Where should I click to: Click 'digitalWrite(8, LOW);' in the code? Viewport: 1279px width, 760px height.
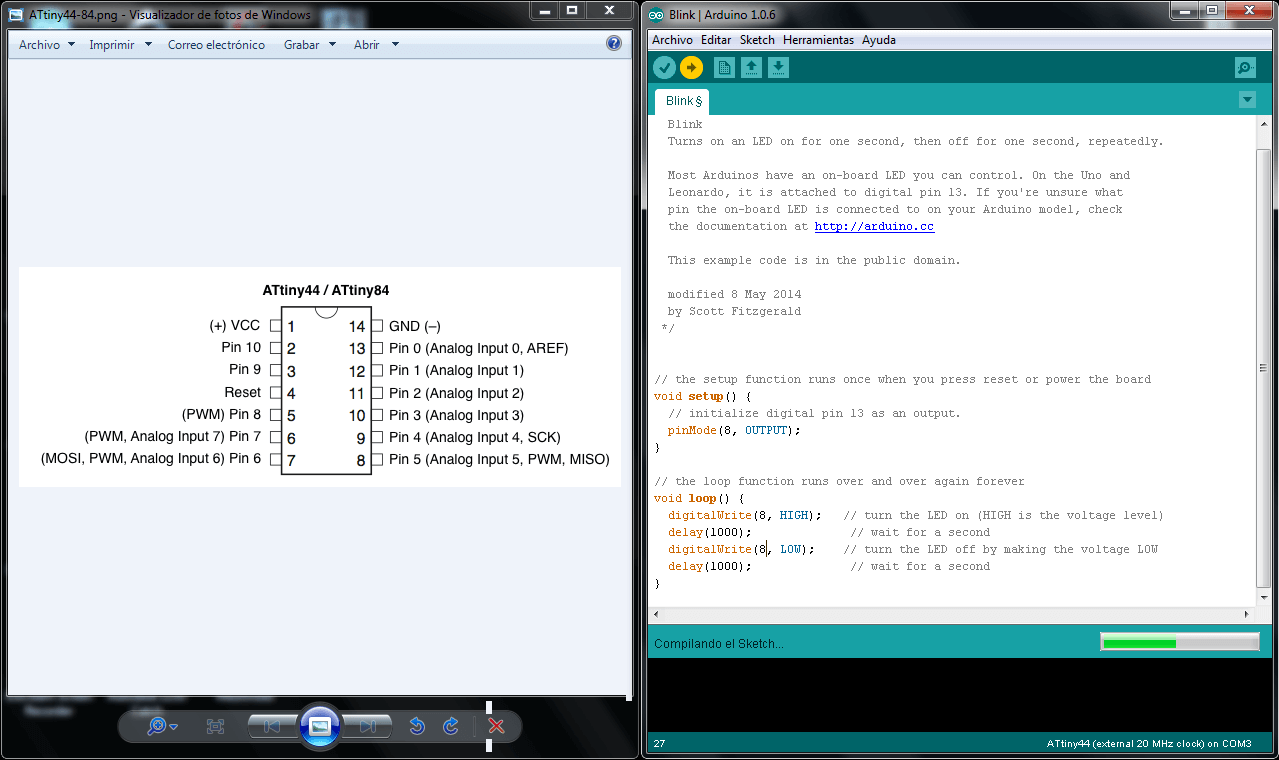(x=741, y=549)
